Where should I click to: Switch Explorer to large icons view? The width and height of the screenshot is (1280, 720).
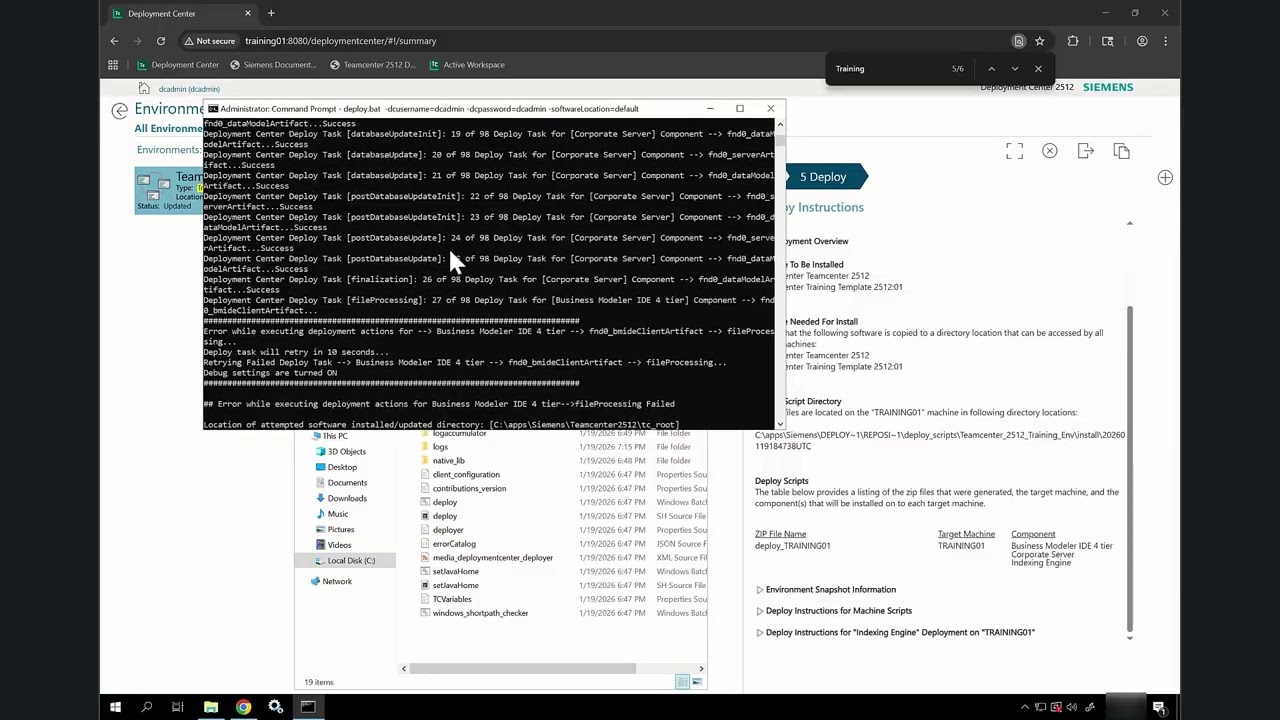(x=696, y=682)
